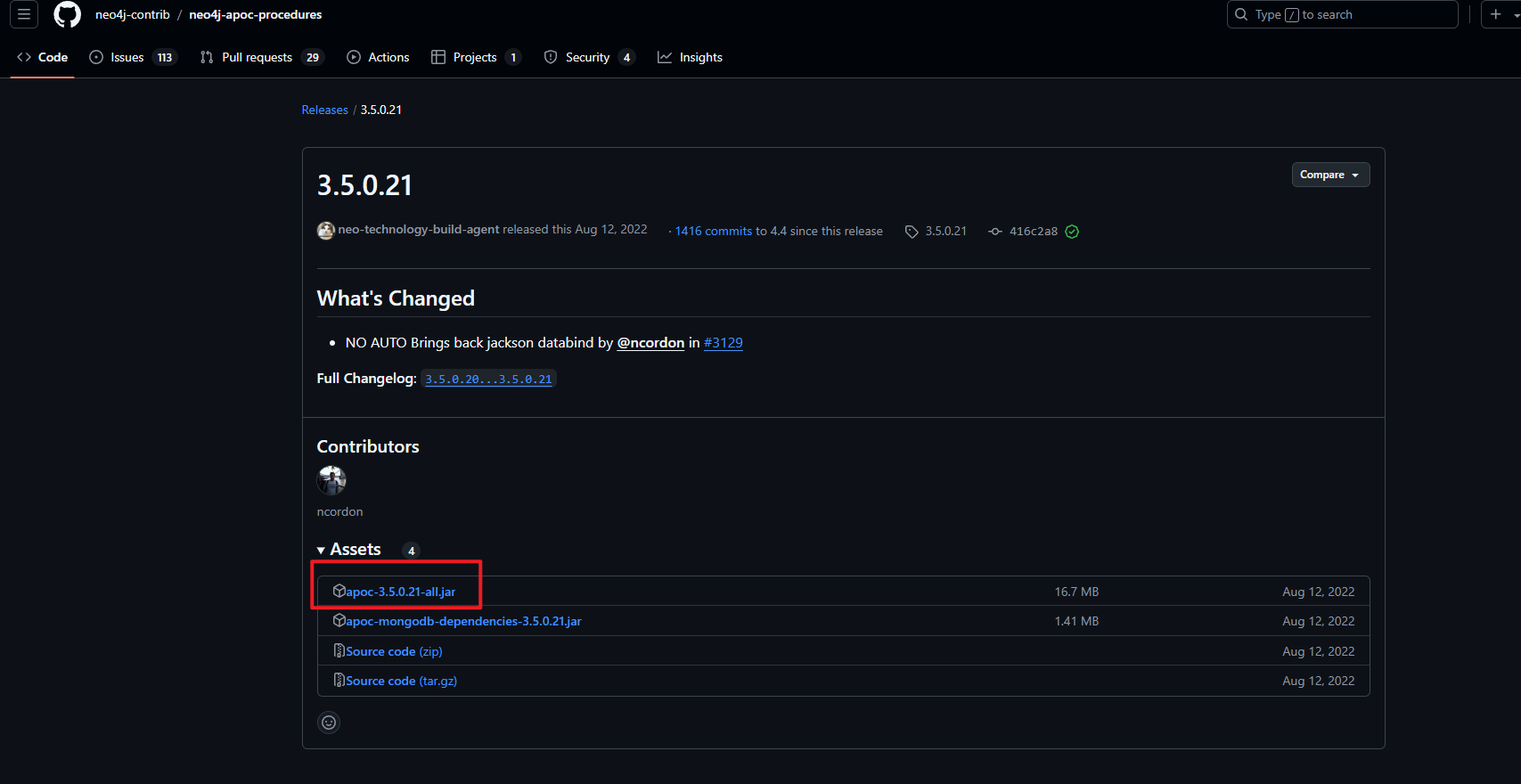
Task: Switch to the Issues tab
Action: [133, 57]
